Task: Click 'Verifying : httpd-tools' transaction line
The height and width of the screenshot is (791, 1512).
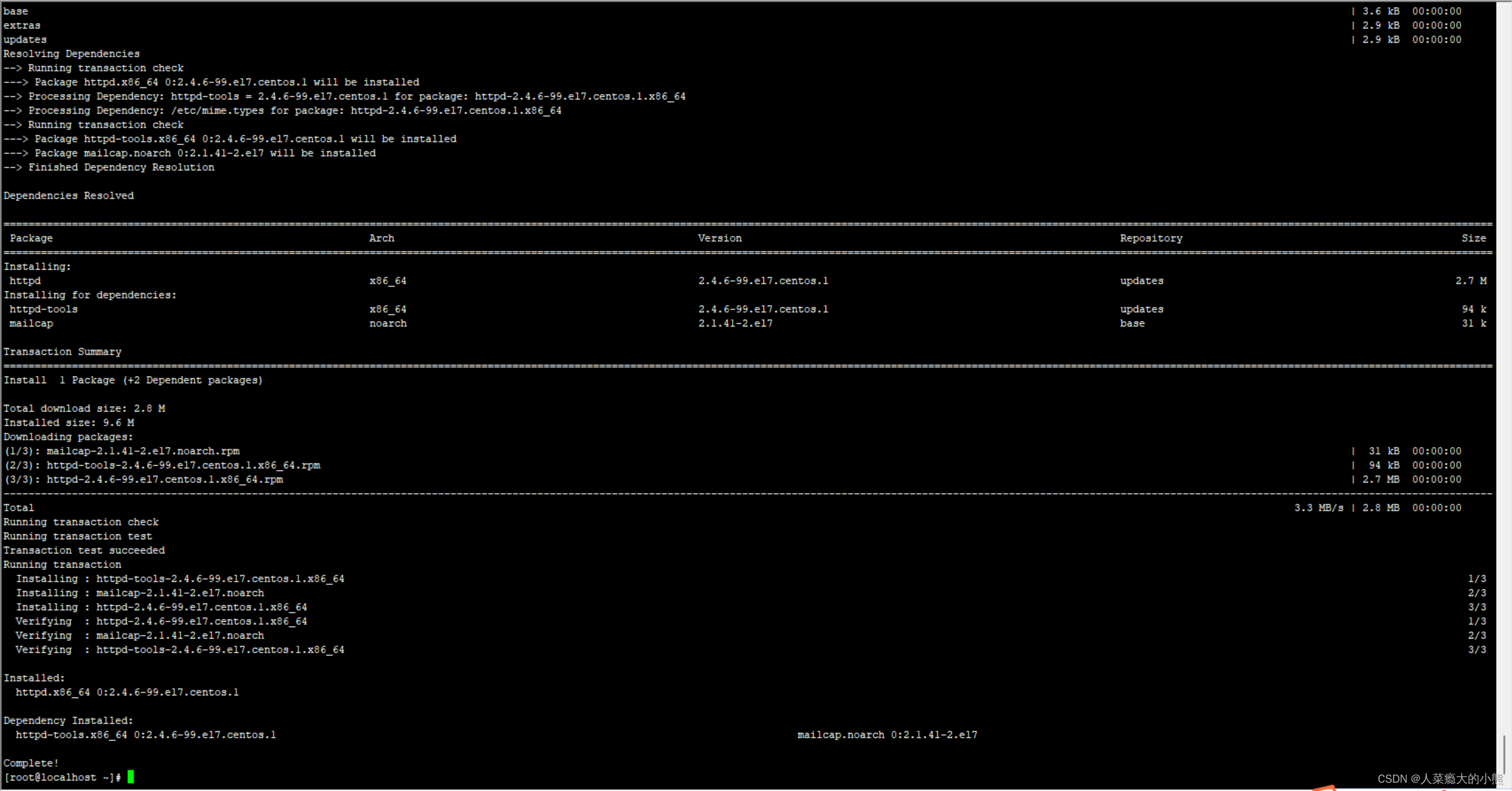Action: click(180, 650)
